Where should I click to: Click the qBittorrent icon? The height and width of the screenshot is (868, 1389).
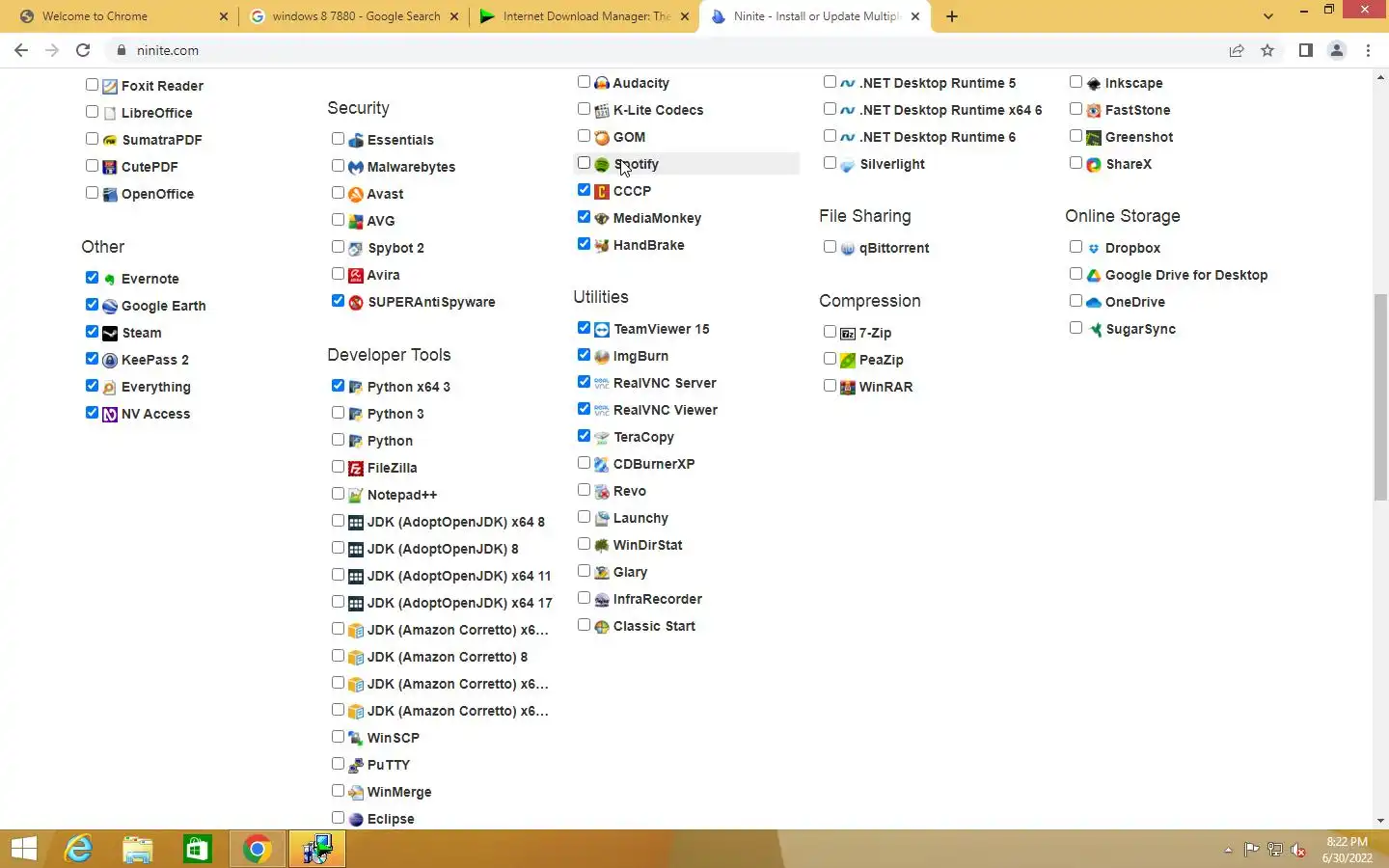[x=848, y=249]
